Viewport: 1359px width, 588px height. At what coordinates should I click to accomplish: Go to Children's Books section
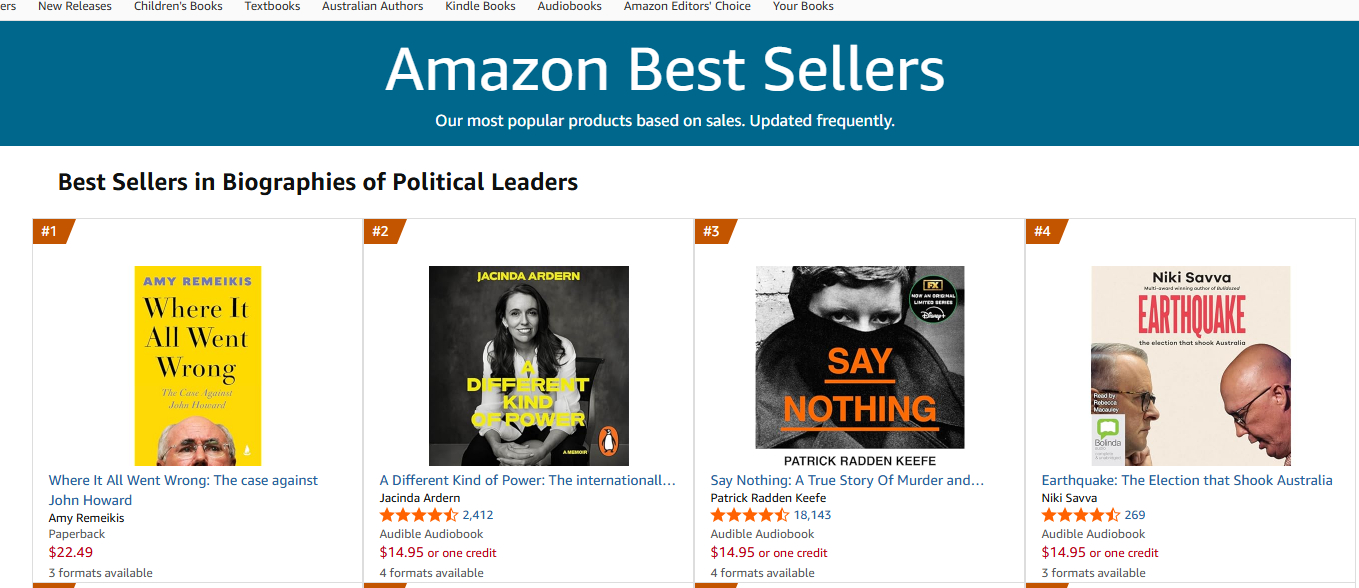(178, 6)
